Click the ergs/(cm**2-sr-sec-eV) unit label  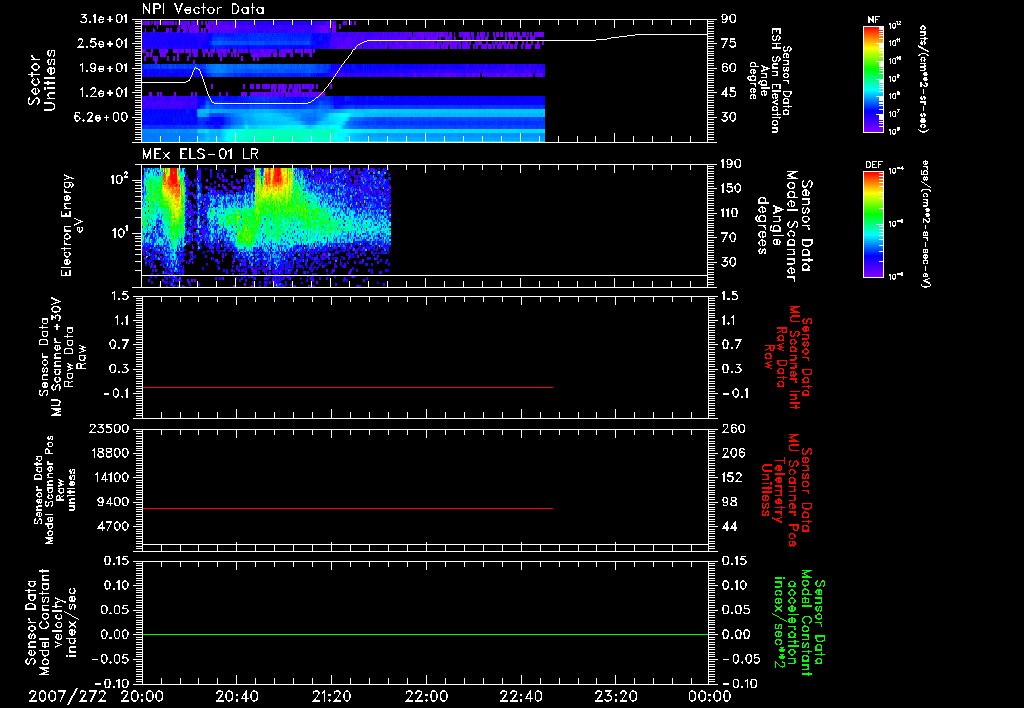925,223
